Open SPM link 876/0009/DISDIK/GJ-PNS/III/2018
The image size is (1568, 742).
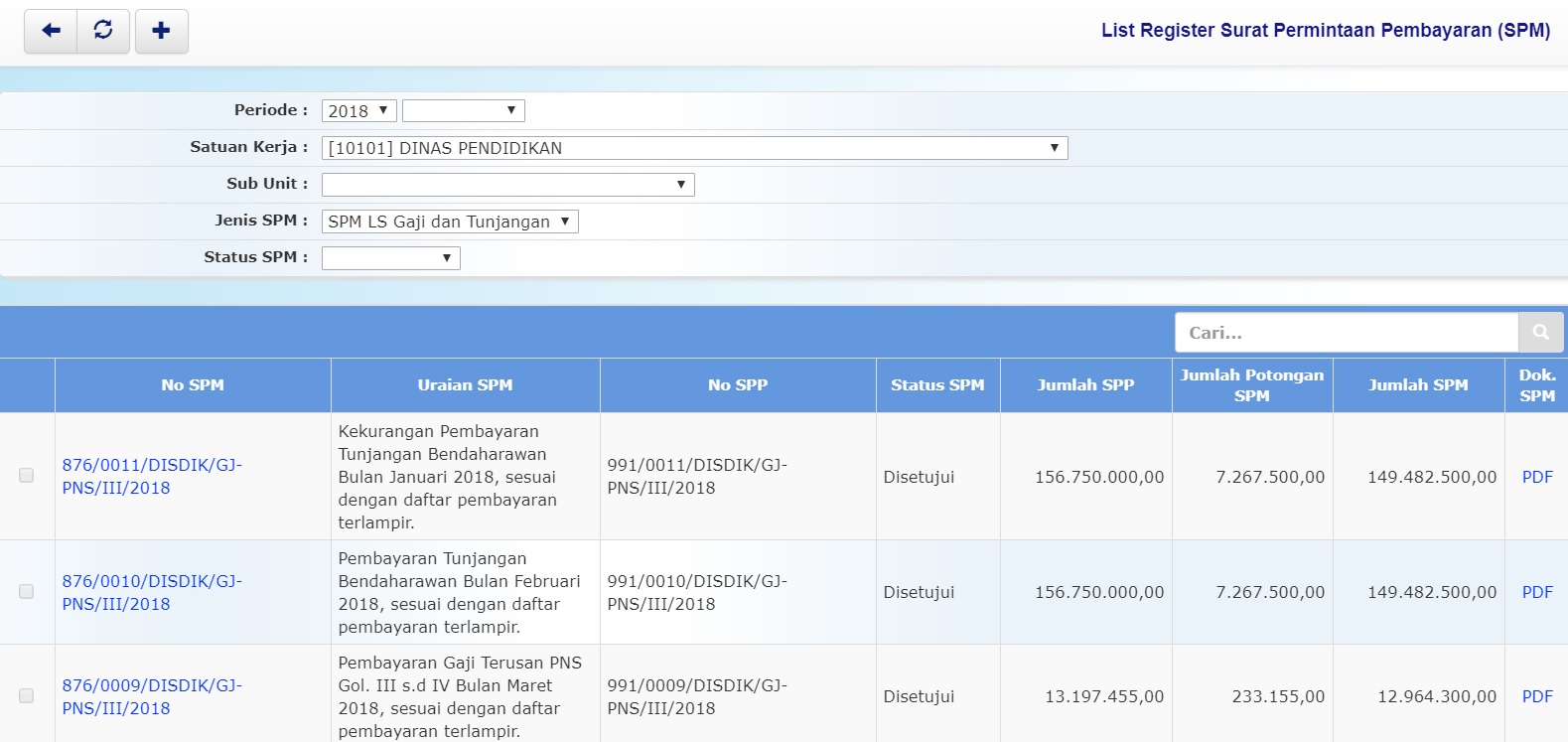click(x=152, y=697)
